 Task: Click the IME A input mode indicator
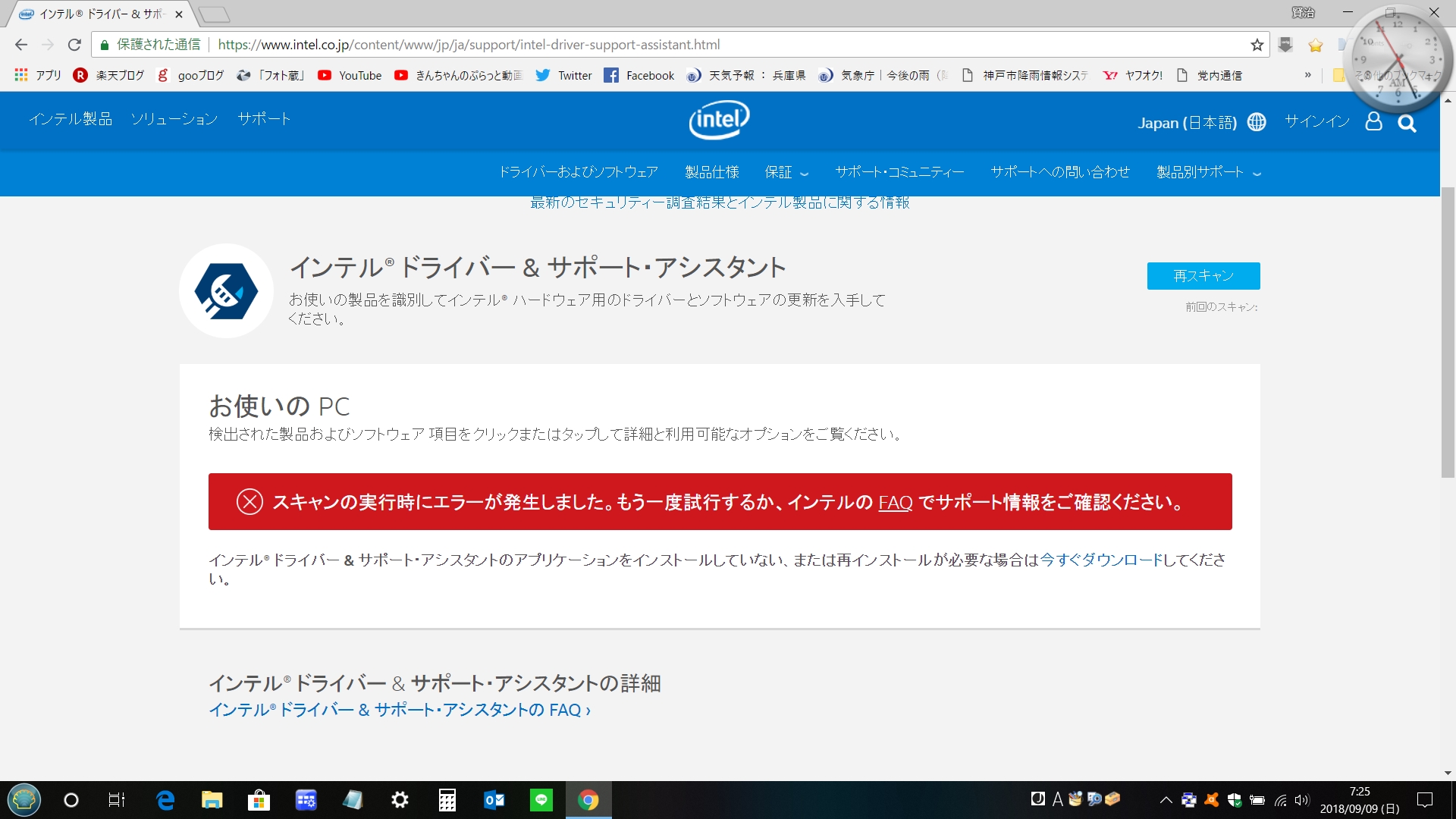coord(1057,799)
